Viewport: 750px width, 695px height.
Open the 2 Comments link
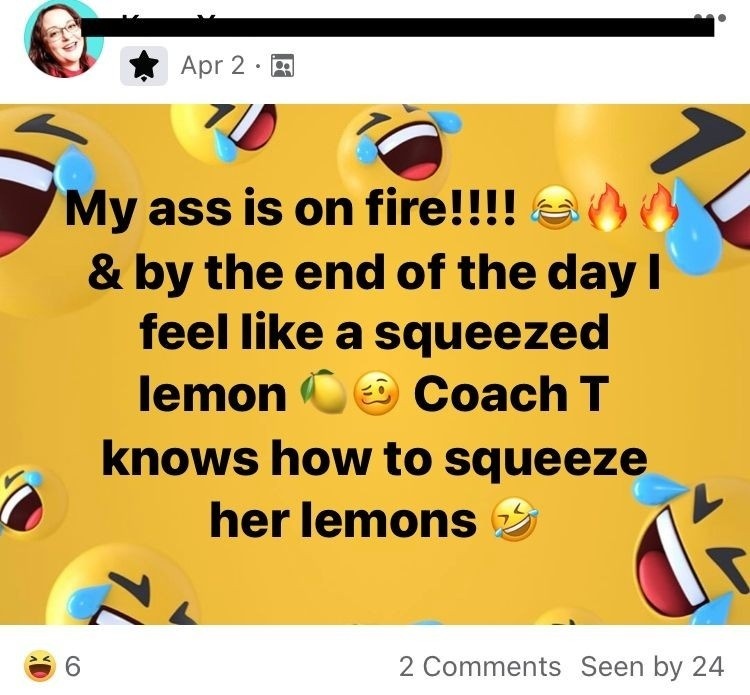(x=479, y=666)
